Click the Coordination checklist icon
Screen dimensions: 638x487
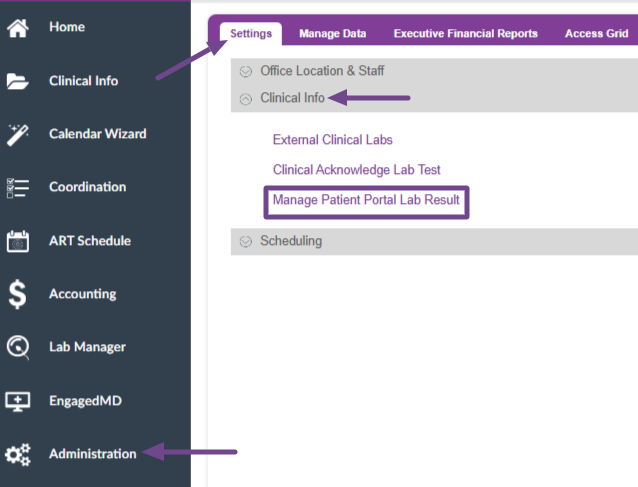click(x=17, y=188)
